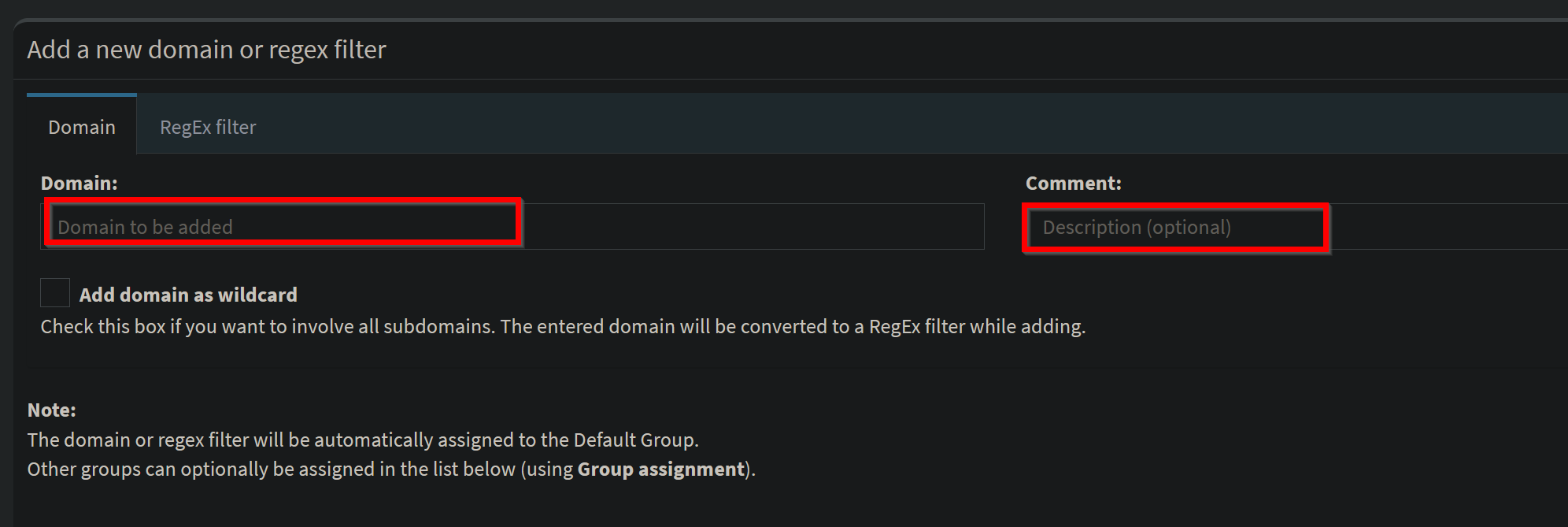
Task: Click the 'Note:' heading
Action: 52,410
